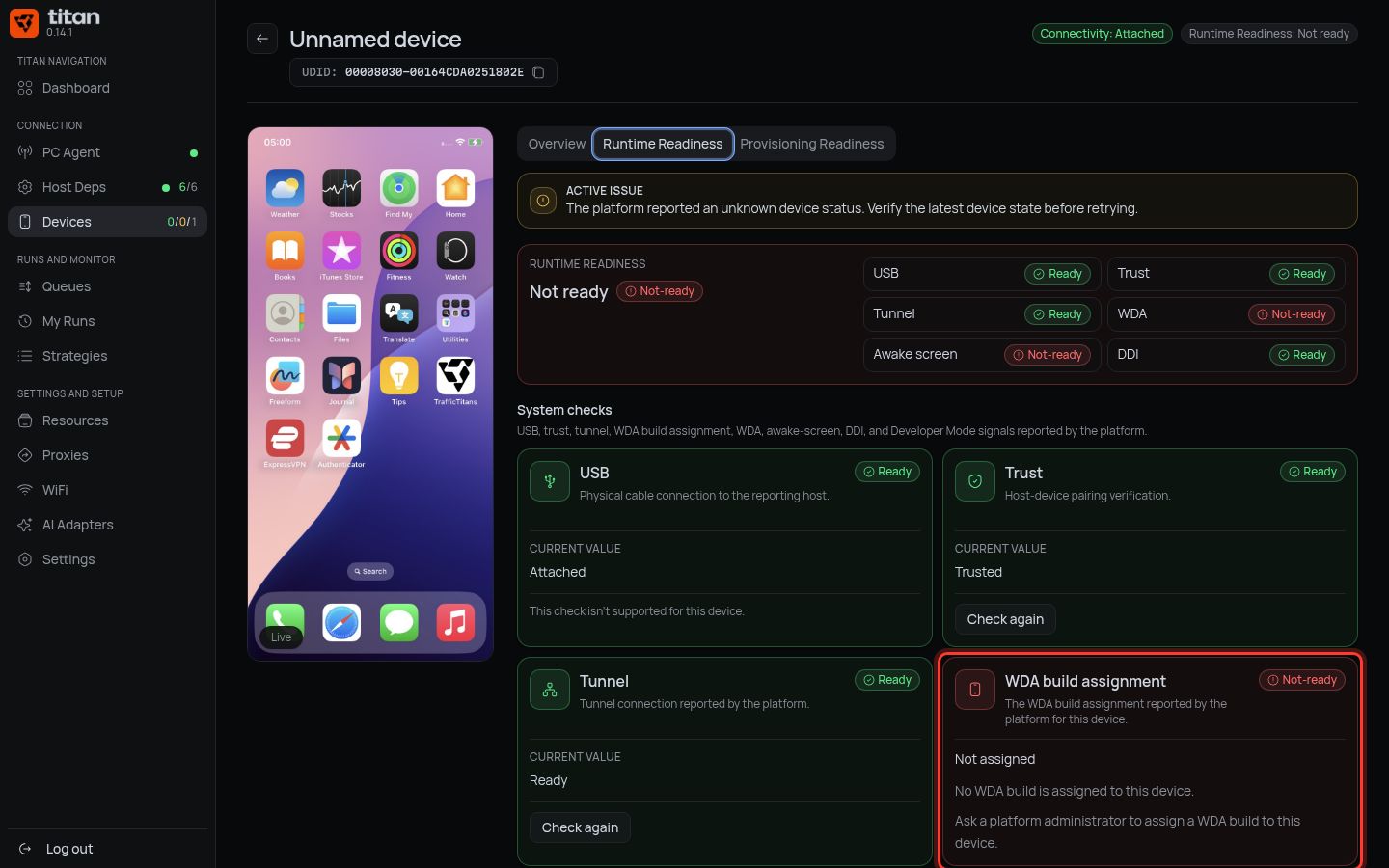Launch the Fitness app on device
This screenshot has width=1389, height=868.
[x=398, y=251]
